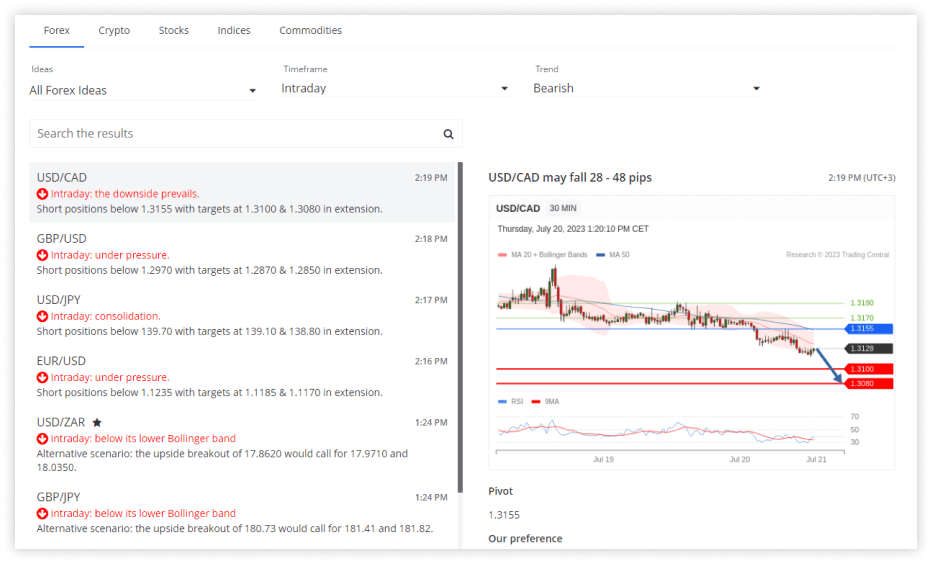The width and height of the screenshot is (932, 564).
Task: Click in the Search the results field
Action: tap(235, 134)
